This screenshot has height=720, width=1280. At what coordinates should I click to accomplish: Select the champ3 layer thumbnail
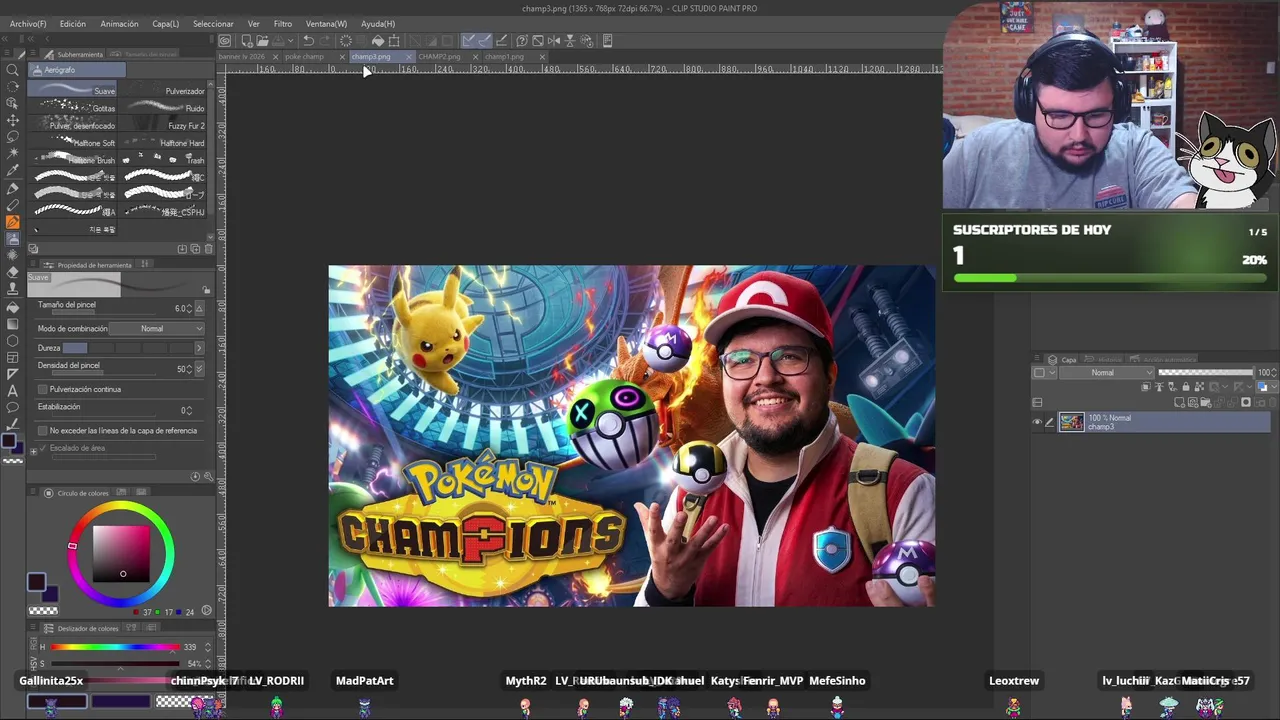click(1072, 422)
